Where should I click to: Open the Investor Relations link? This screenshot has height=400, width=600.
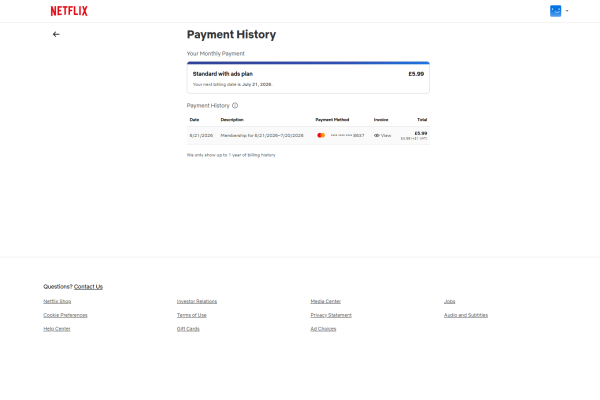197,302
